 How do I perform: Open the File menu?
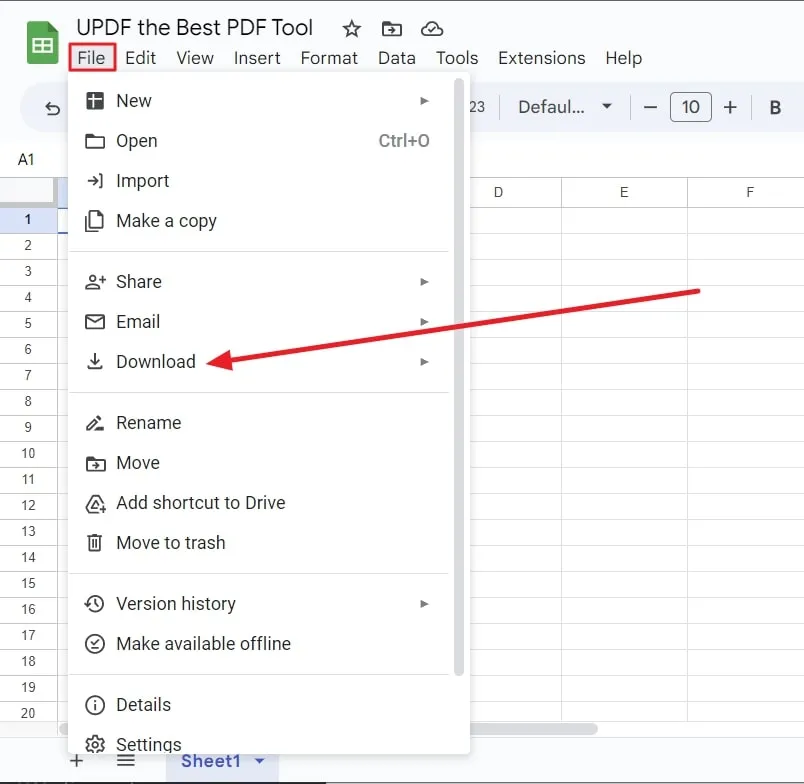pos(91,58)
